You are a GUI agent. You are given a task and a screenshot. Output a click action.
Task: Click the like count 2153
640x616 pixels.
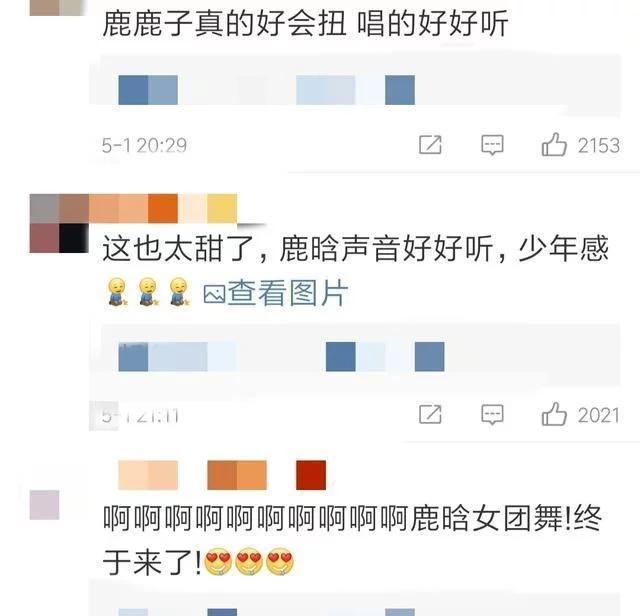(x=599, y=145)
